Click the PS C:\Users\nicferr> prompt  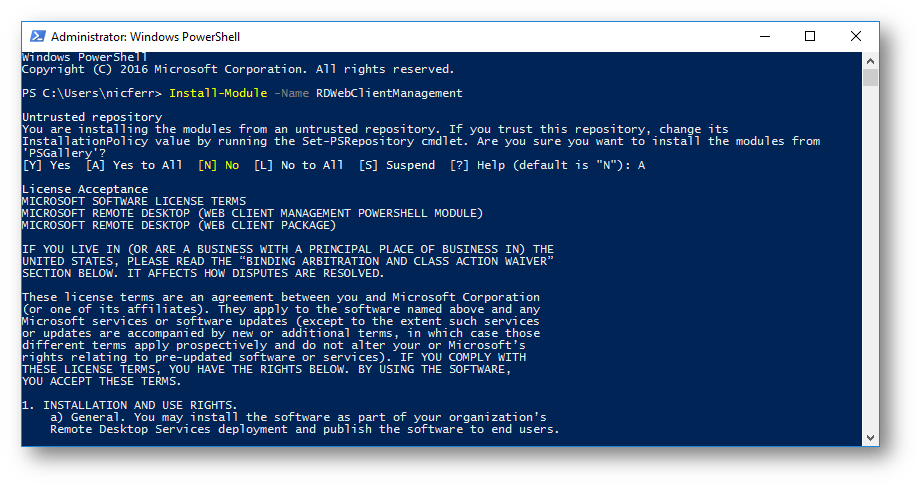tap(92, 93)
